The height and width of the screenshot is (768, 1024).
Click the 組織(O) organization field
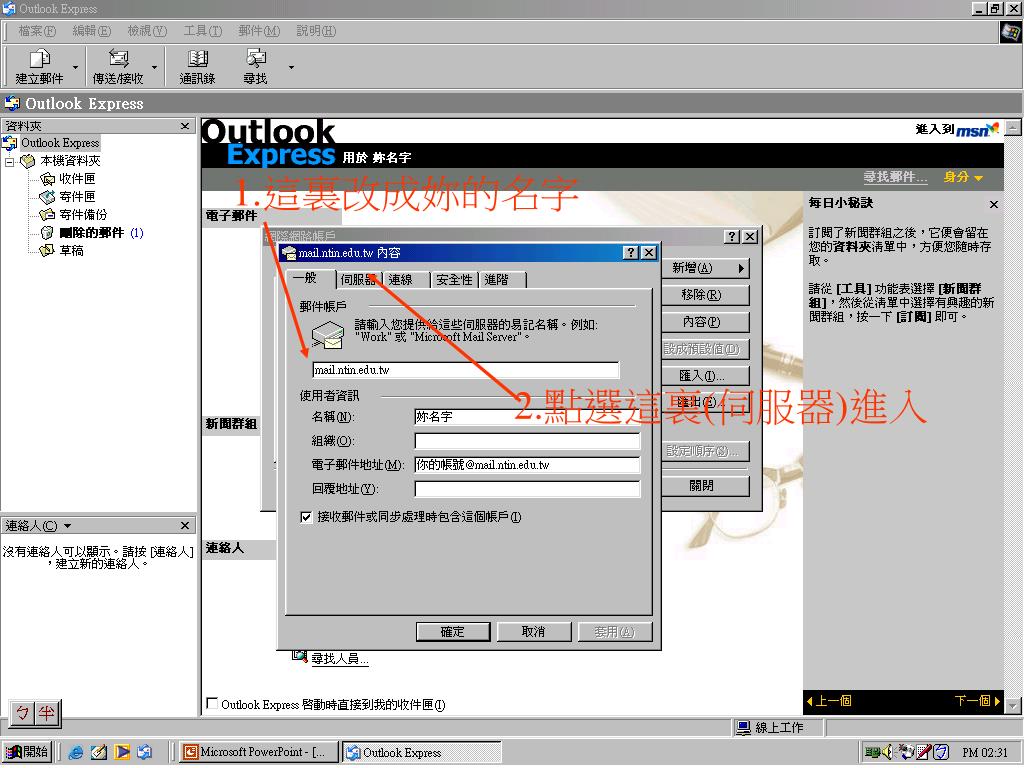click(x=527, y=441)
